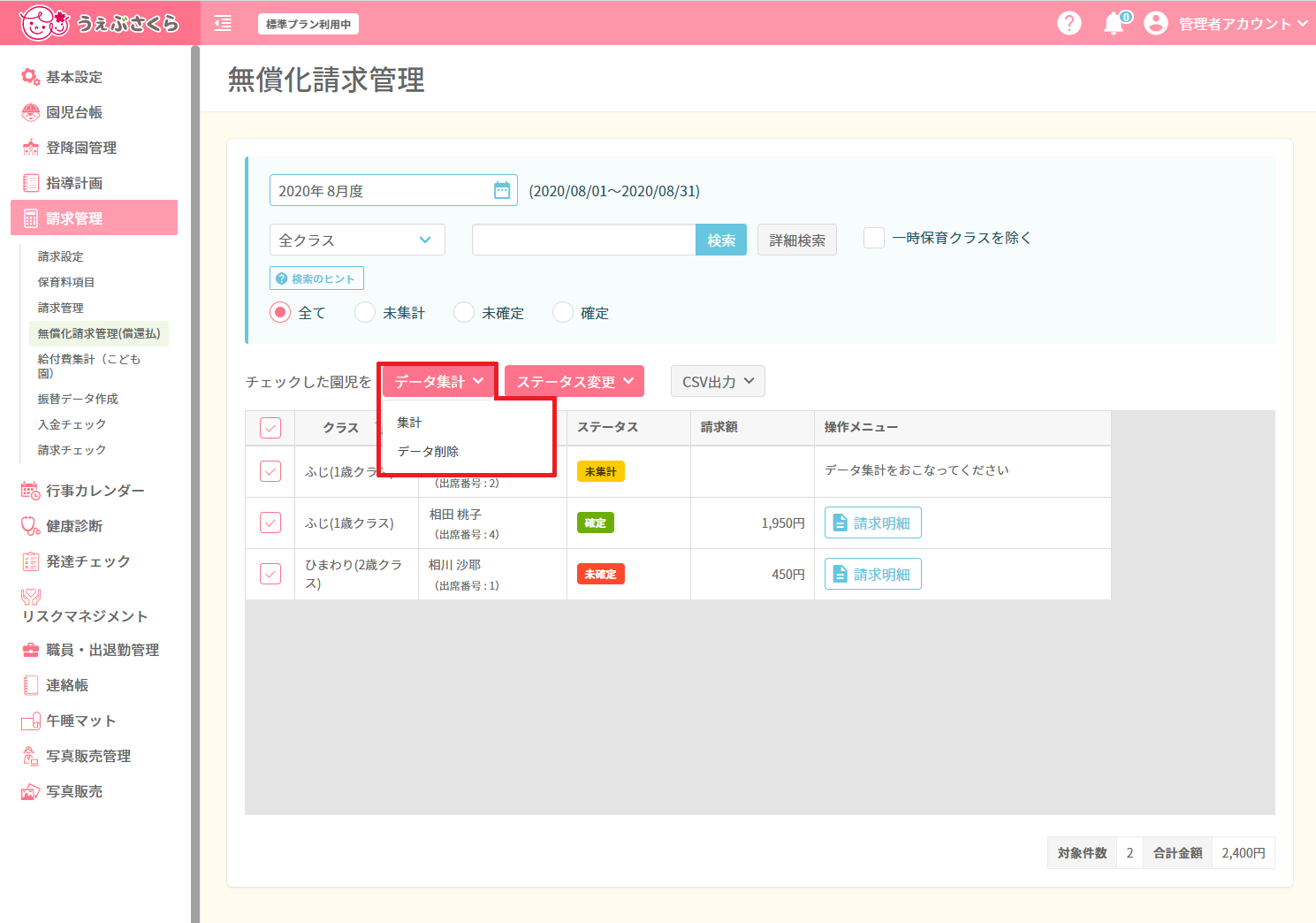Click the 確定 status badge for 相田 桃子
1316x923 pixels.
pyautogui.click(x=596, y=523)
